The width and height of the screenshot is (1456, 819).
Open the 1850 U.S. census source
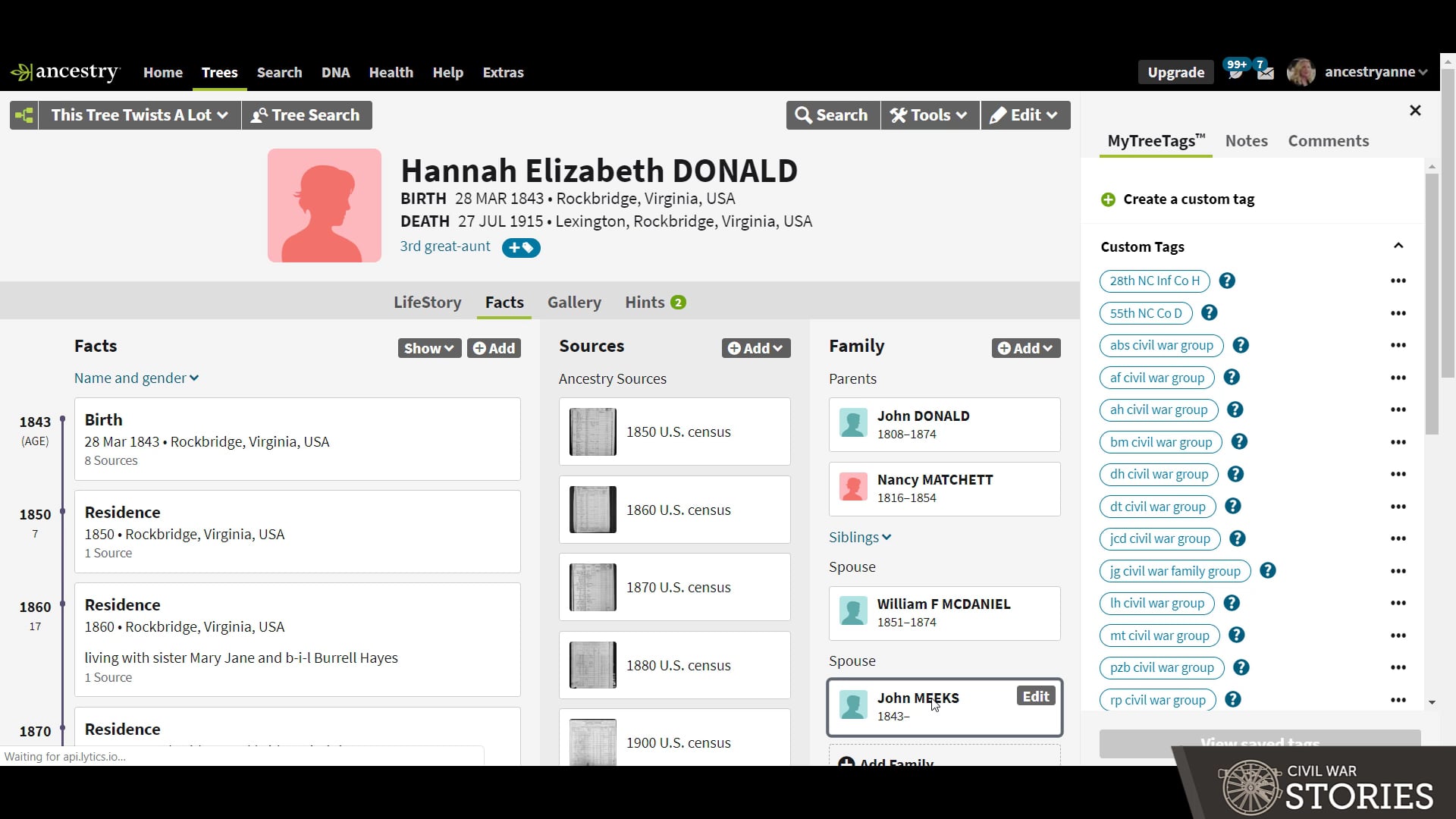pos(674,431)
